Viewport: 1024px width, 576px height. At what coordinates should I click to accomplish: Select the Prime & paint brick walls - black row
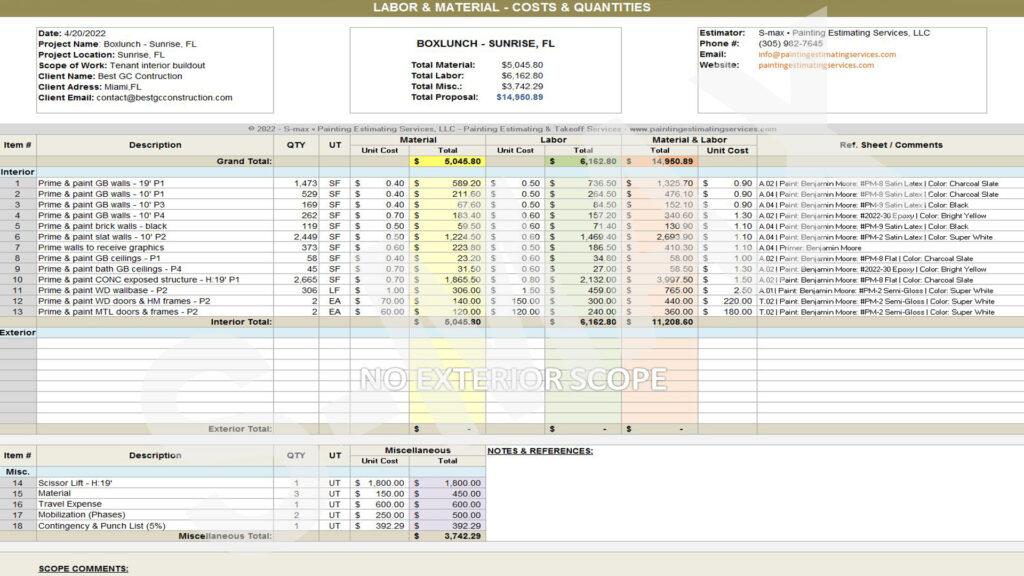(x=110, y=227)
